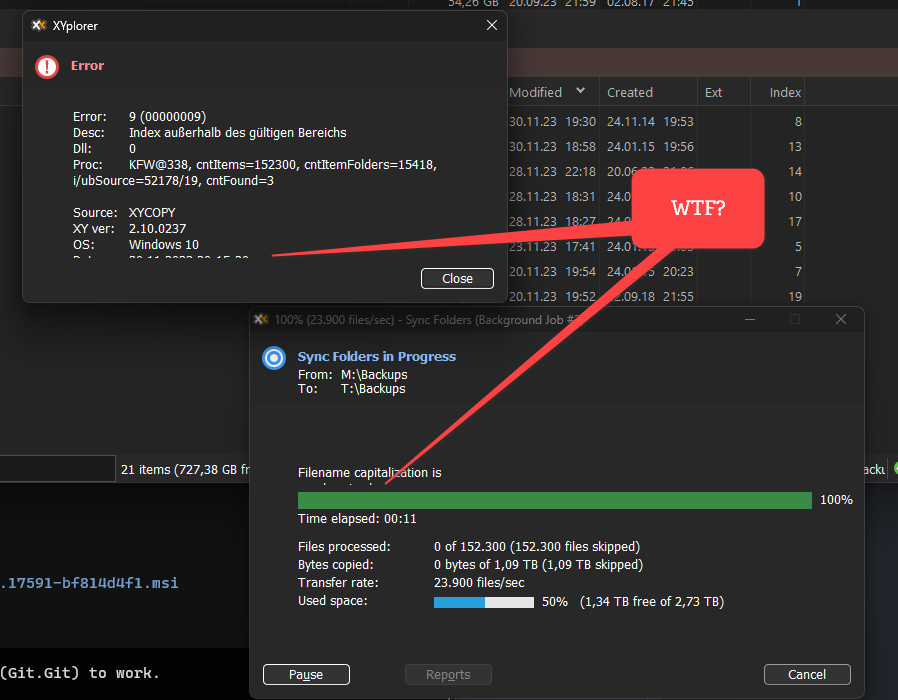Close the XYplorer Error dialog with the X

491,25
